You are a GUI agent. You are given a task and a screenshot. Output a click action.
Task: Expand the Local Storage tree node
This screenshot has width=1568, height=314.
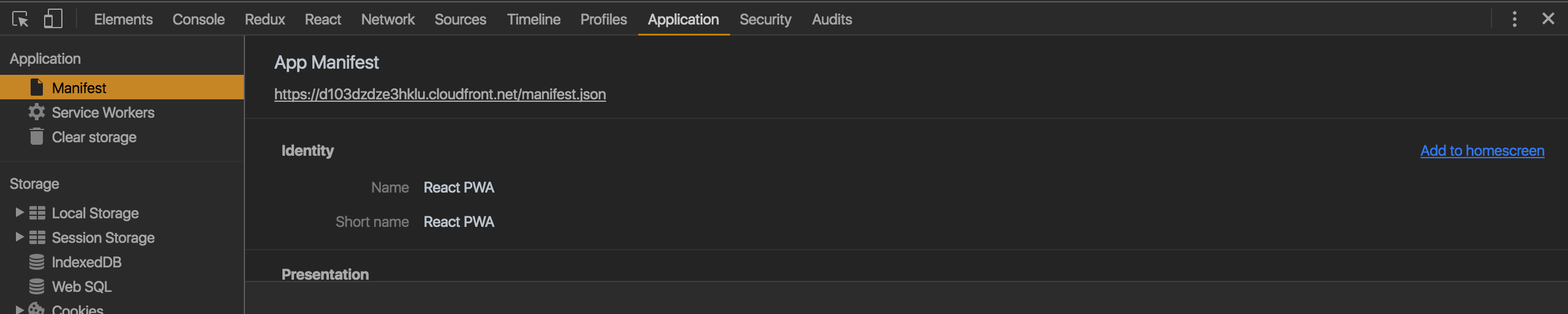click(x=19, y=212)
